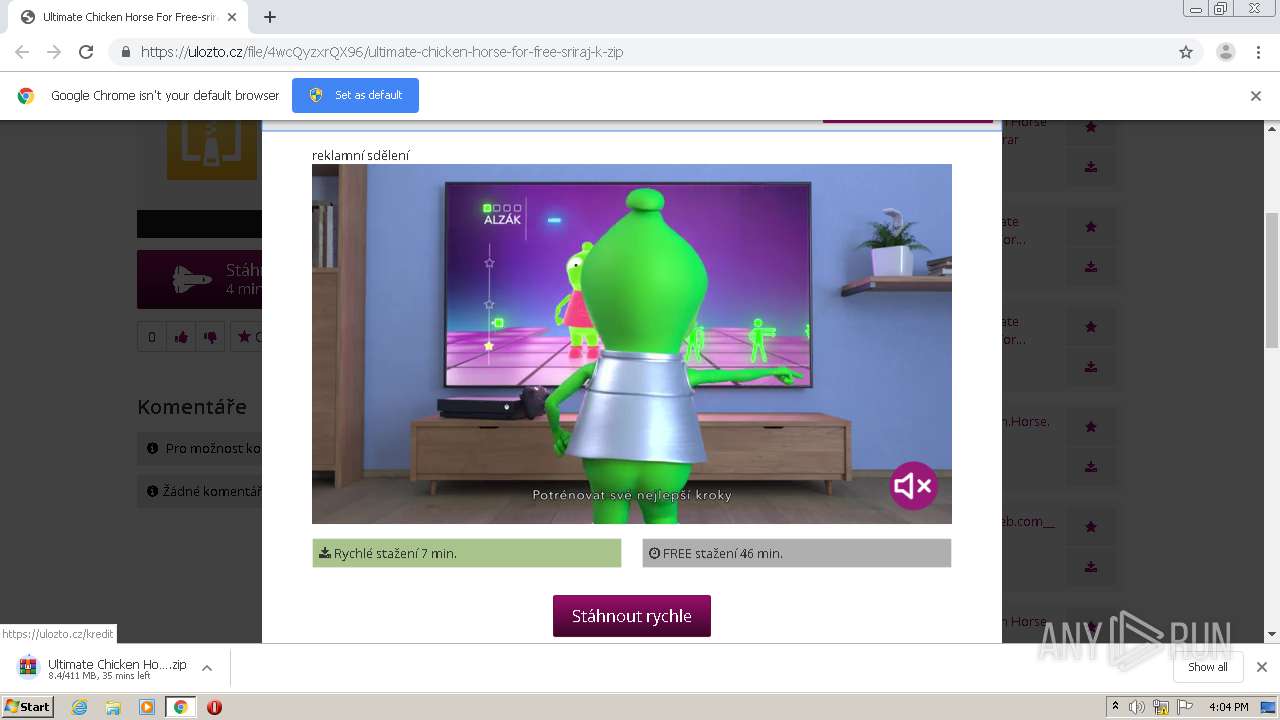Image resolution: width=1280 pixels, height=720 pixels.
Task: Click the address bar URL
Action: pos(381,52)
